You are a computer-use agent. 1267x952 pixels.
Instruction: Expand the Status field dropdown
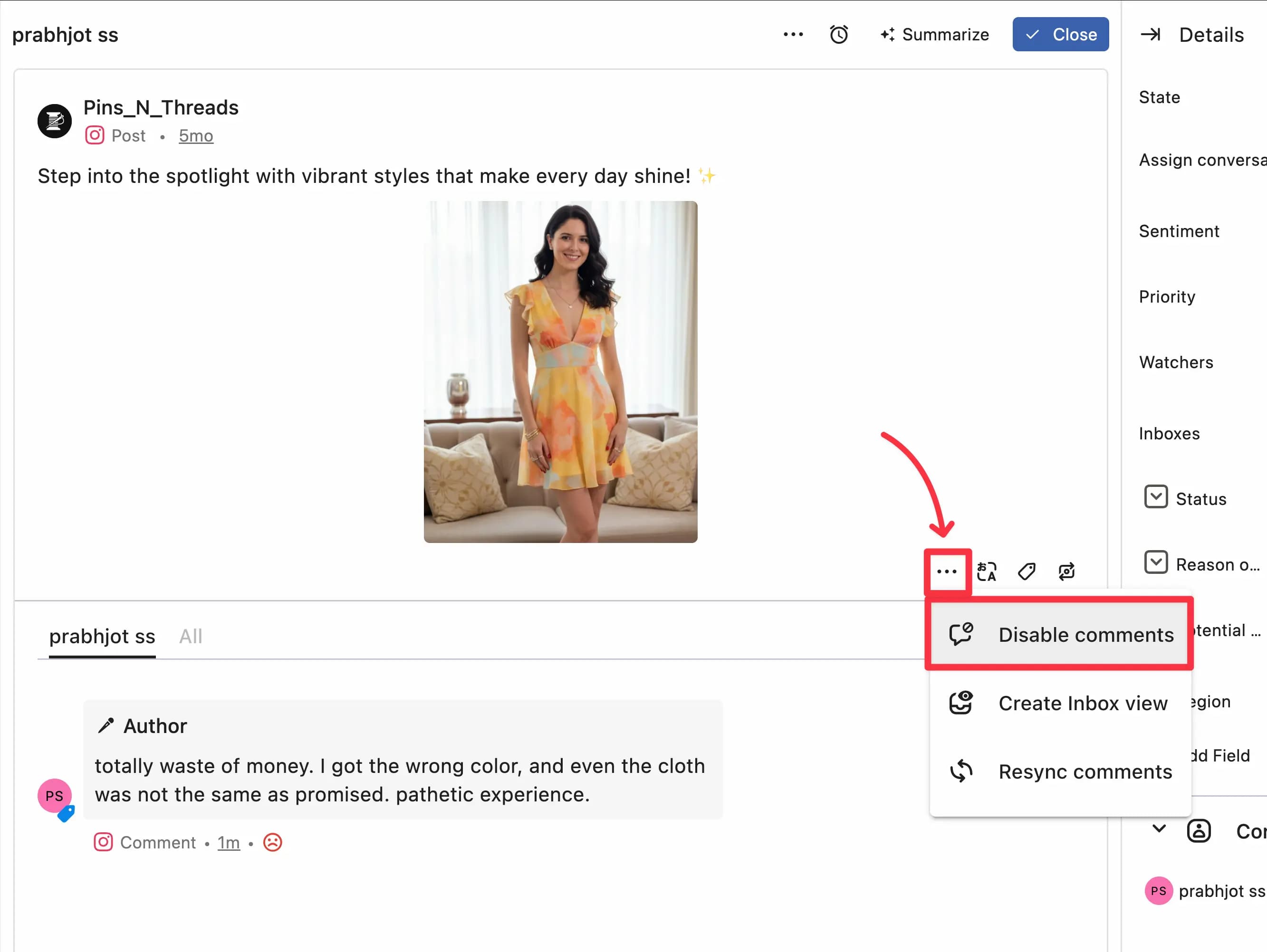[x=1156, y=497]
